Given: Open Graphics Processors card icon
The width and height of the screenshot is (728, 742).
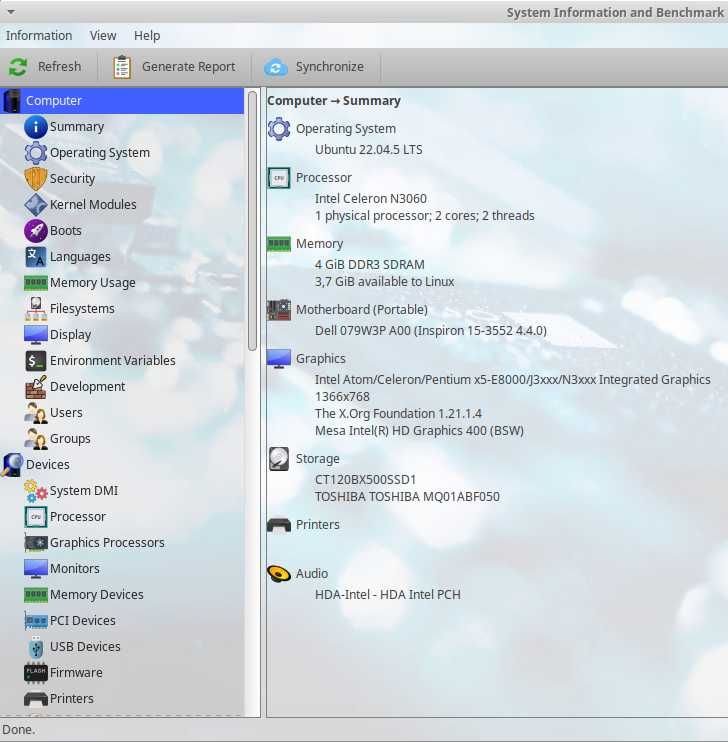Looking at the screenshot, I should point(36,543).
